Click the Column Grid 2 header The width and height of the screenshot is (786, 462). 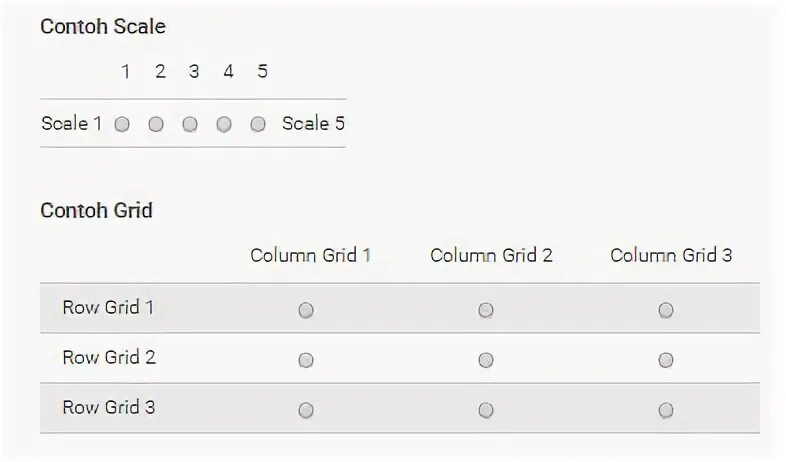pyautogui.click(x=491, y=255)
